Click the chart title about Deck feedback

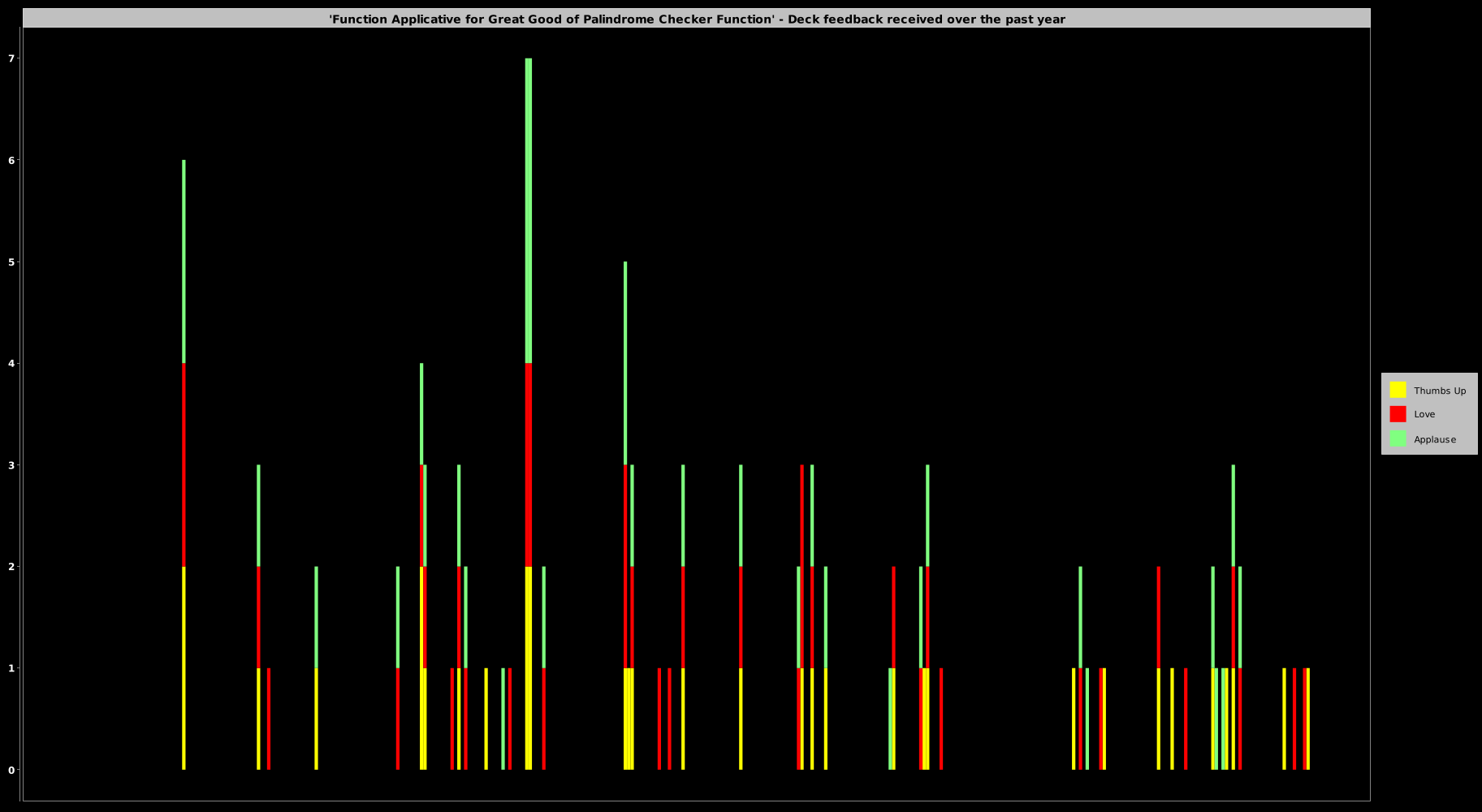tap(697, 19)
